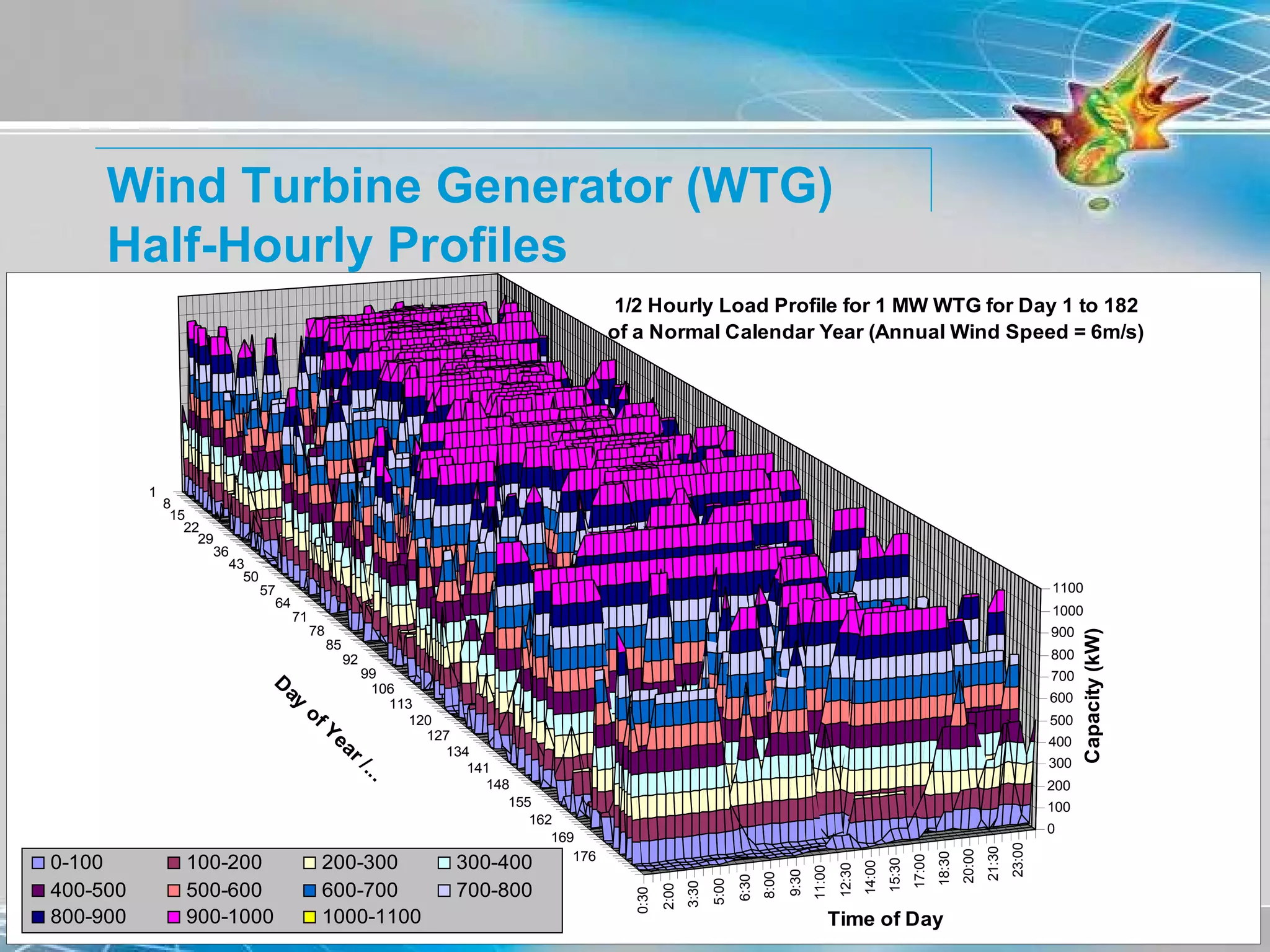Select the chart title about 1 MW WTG
The height and width of the screenshot is (952, 1270).
point(876,319)
